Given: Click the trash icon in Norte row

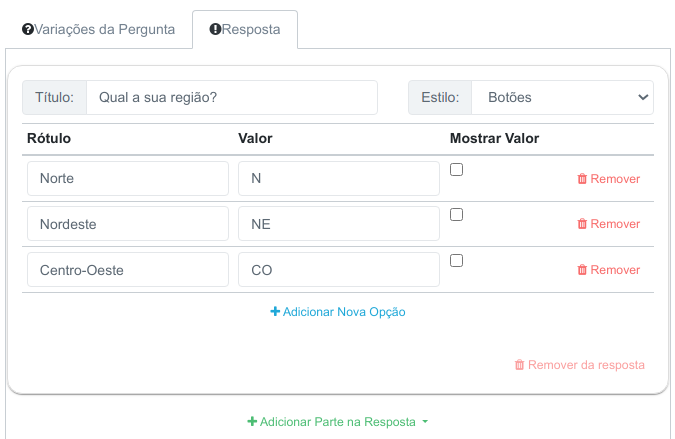Looking at the screenshot, I should point(582,179).
